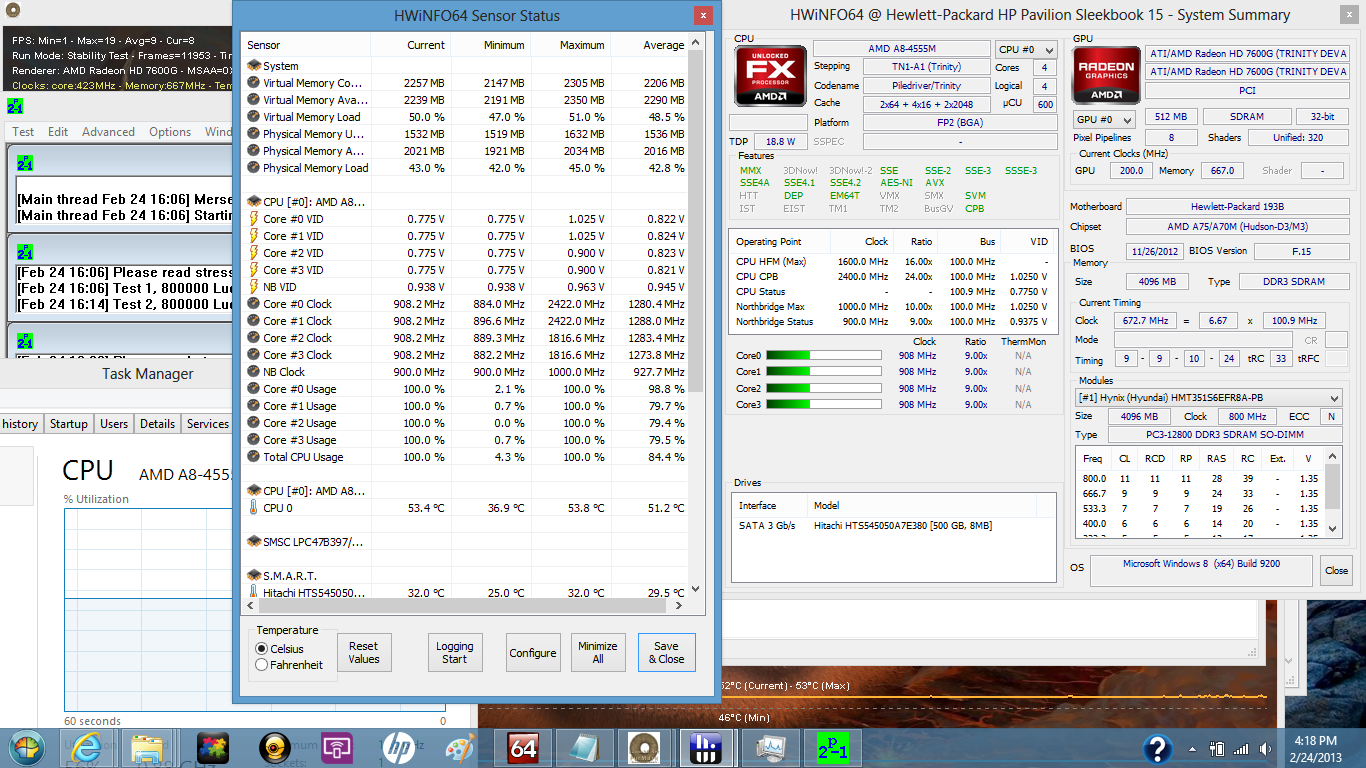Click the chip icon beside SMSC LPC47B397
The height and width of the screenshot is (768, 1366).
[x=253, y=542]
